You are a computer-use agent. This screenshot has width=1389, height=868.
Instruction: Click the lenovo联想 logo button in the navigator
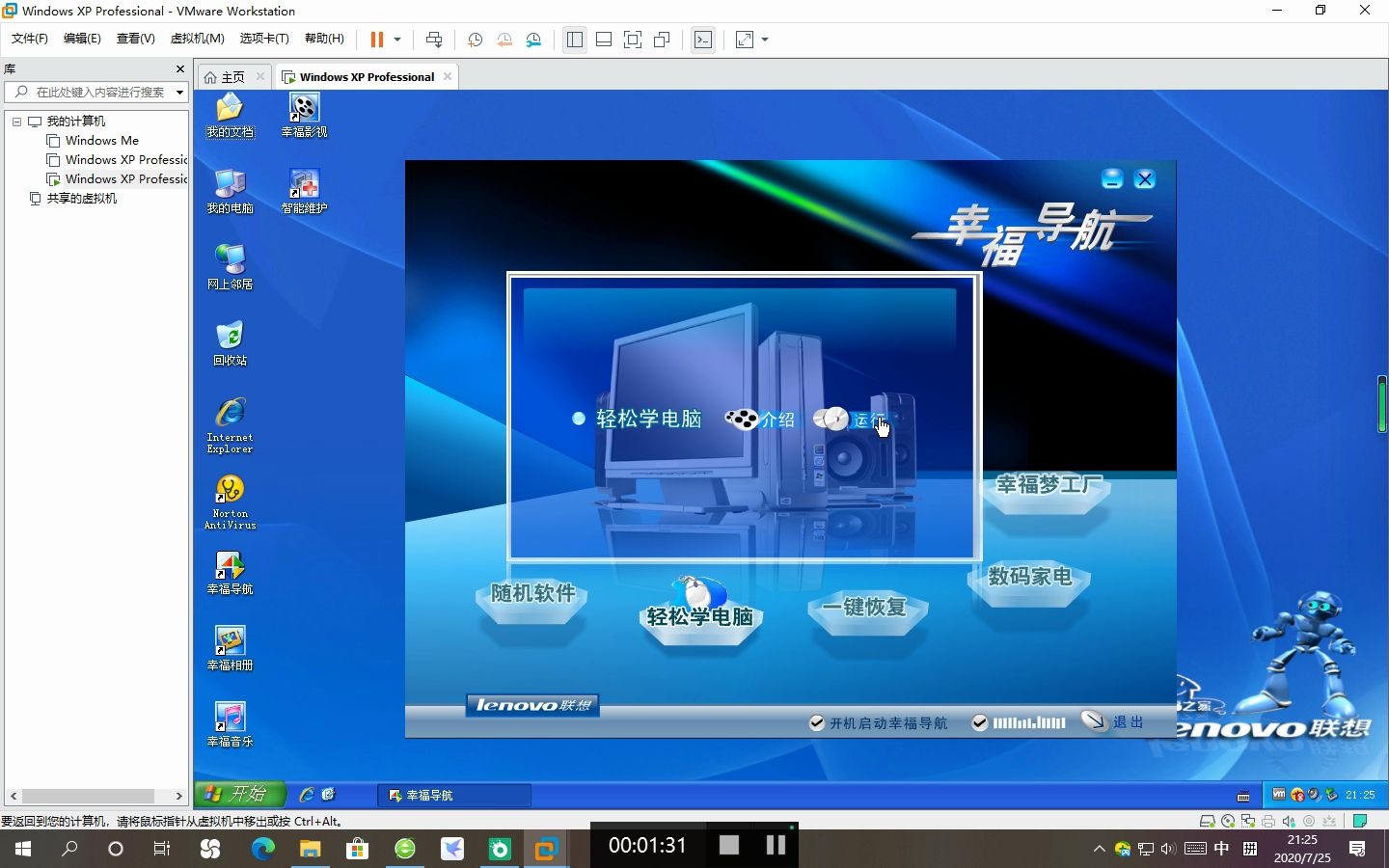[x=532, y=705]
